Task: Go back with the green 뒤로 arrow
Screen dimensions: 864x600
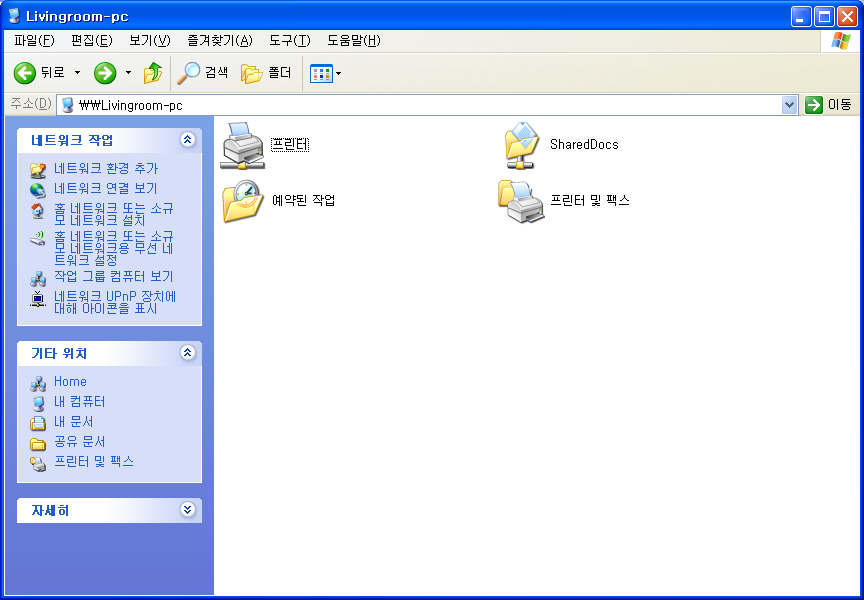Action: click(x=25, y=73)
